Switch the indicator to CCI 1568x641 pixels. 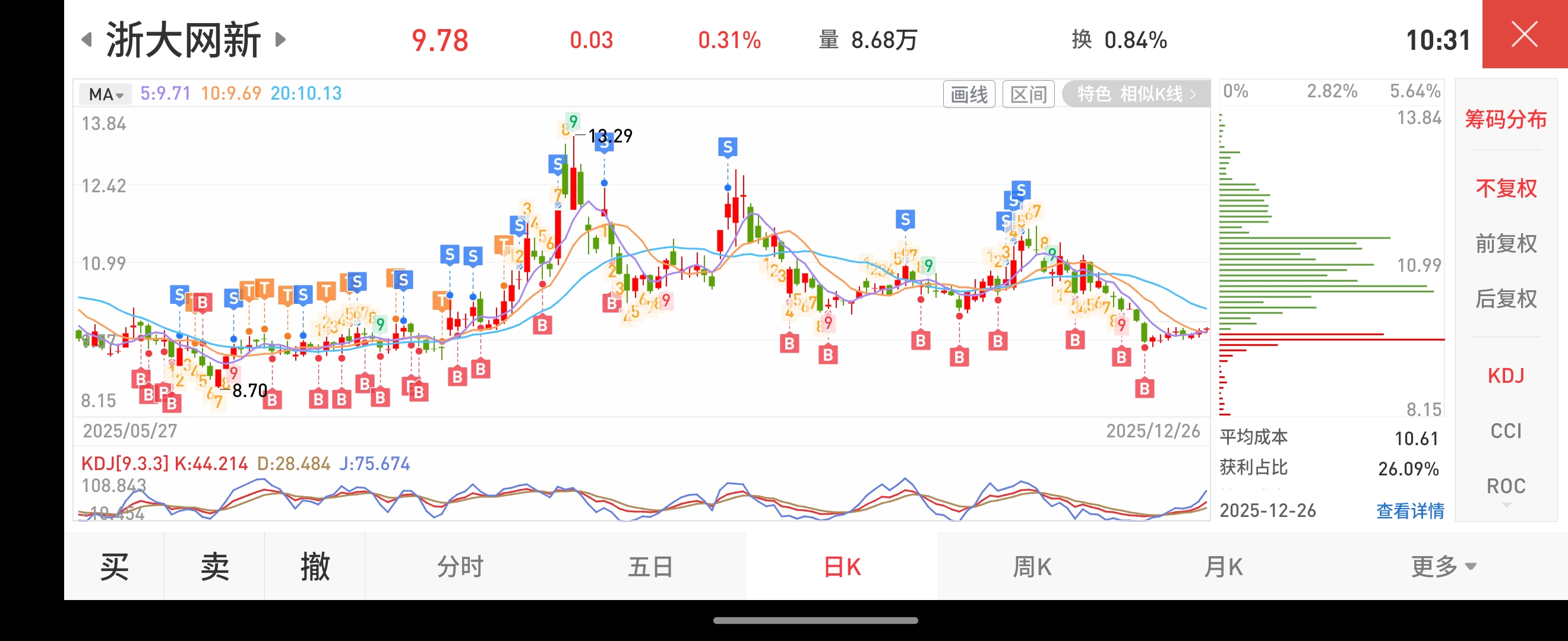pos(1506,431)
